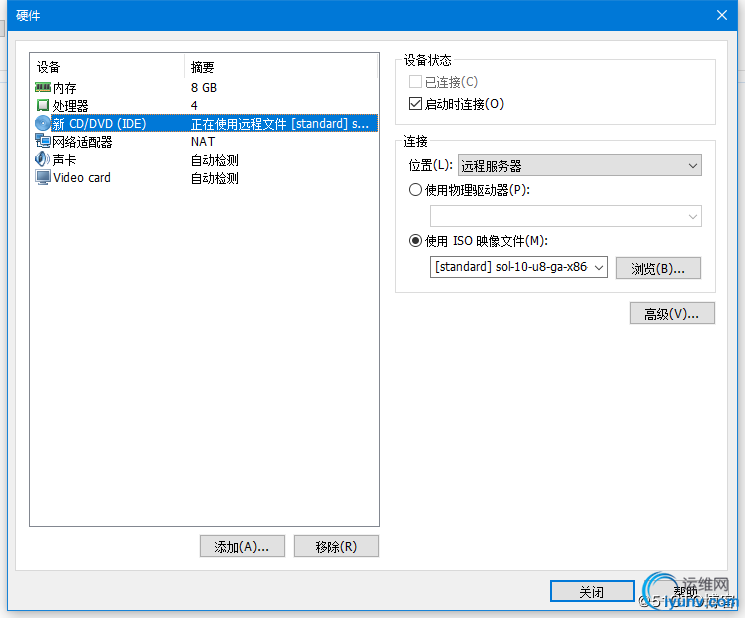Toggle the 已连接(C) checkbox

pos(415,82)
